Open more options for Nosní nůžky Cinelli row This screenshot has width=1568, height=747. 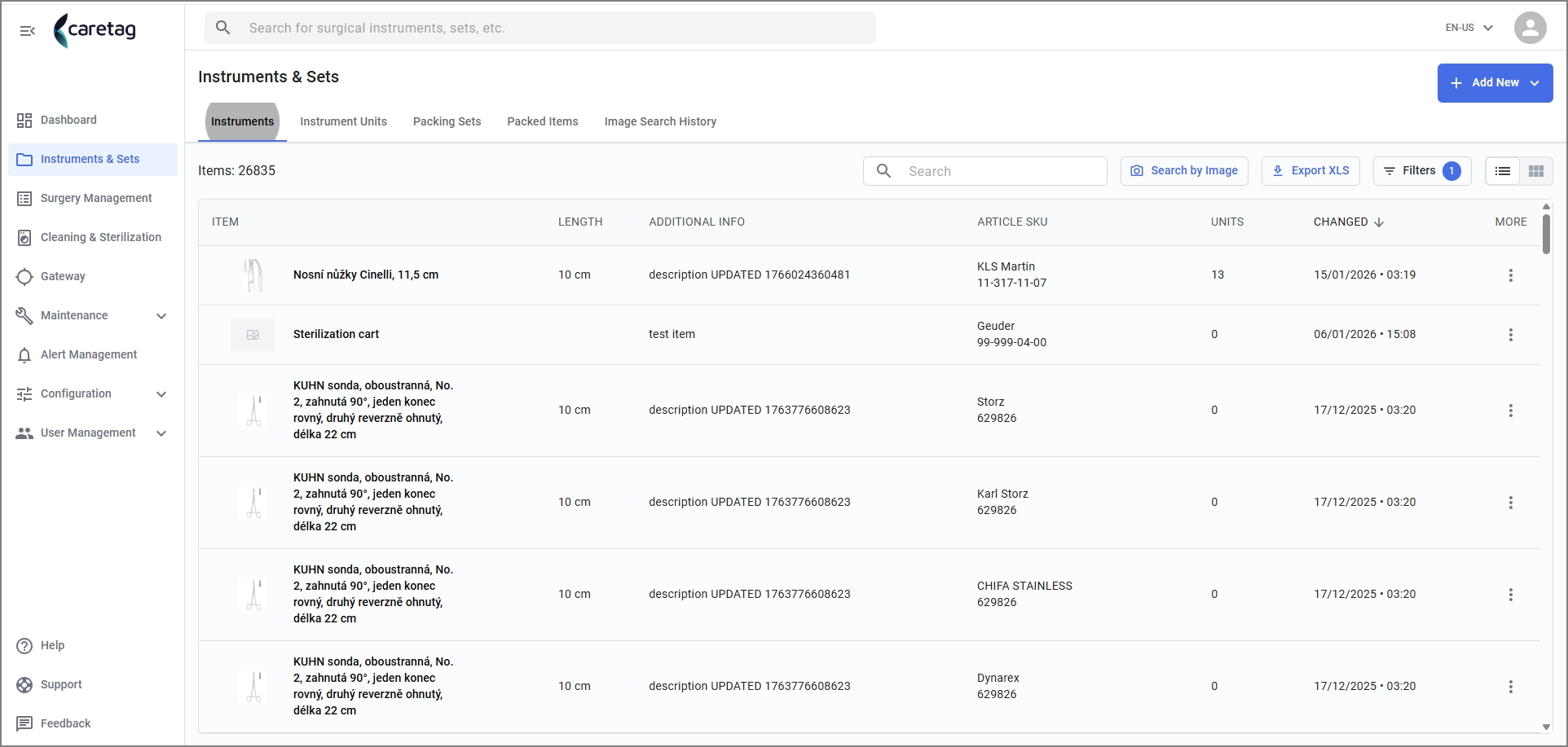tap(1510, 275)
